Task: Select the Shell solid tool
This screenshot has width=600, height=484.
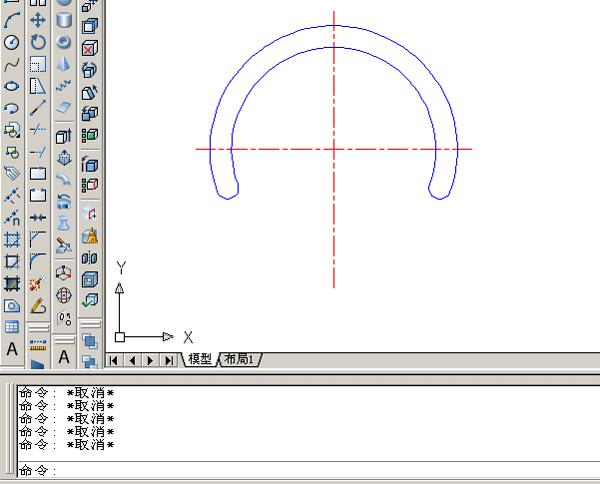Action: (90, 280)
